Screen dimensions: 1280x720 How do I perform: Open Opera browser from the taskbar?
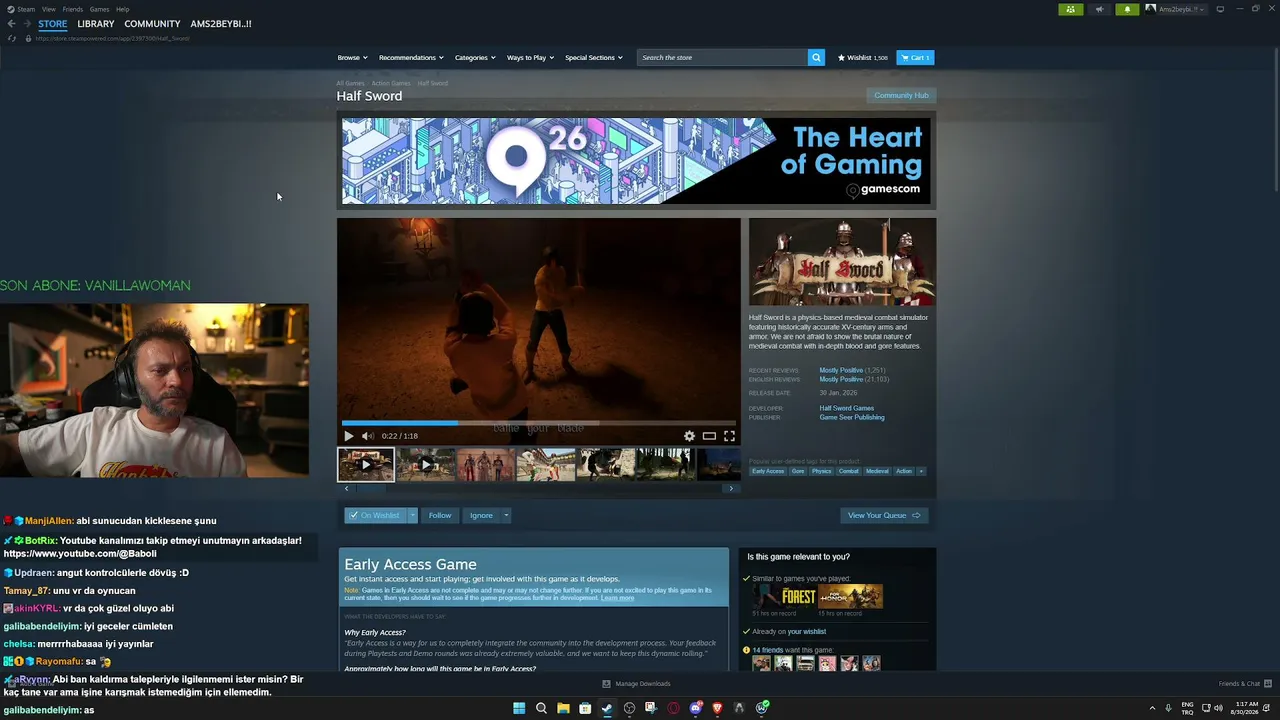point(673,708)
